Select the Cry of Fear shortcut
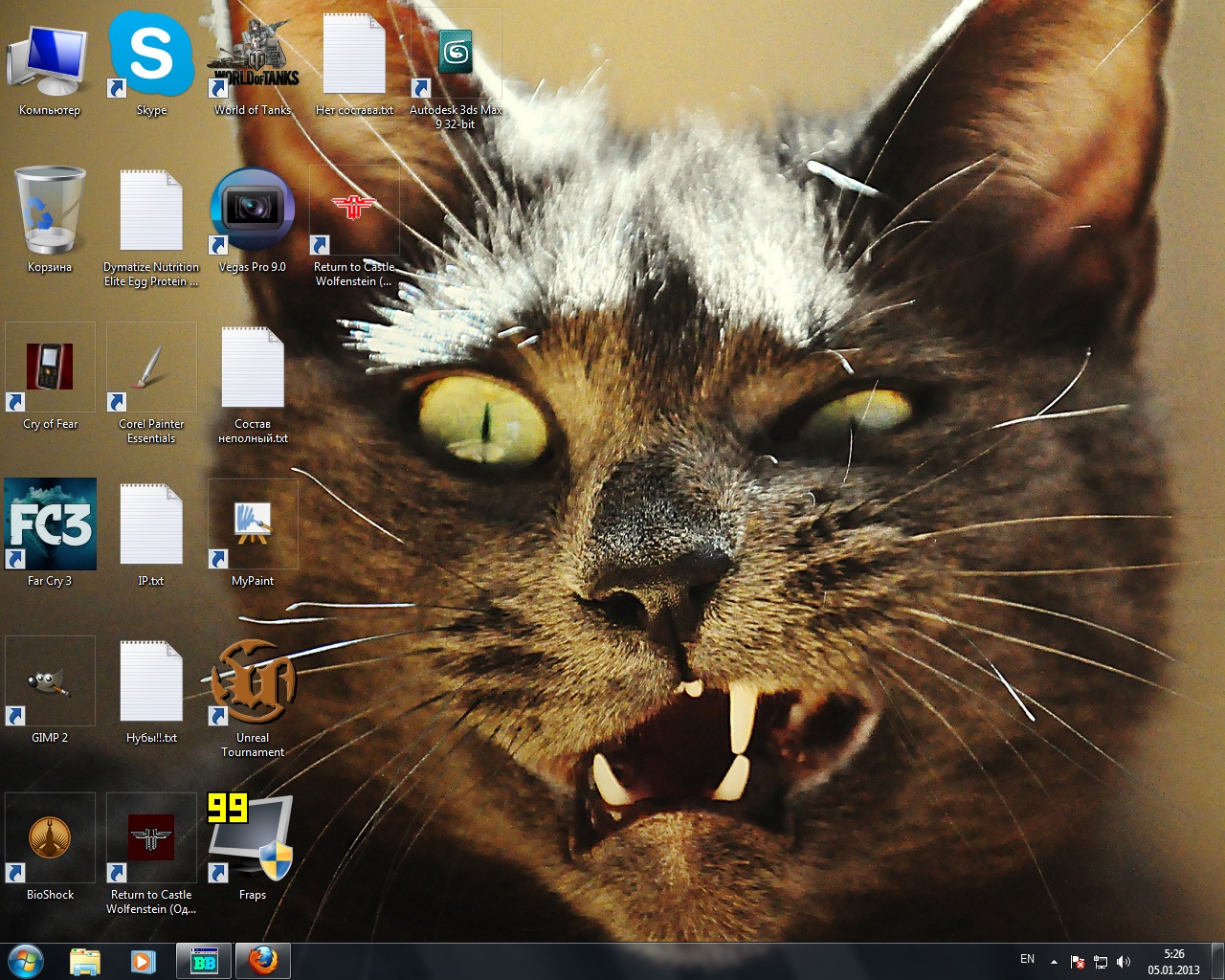1225x980 pixels. (50, 369)
